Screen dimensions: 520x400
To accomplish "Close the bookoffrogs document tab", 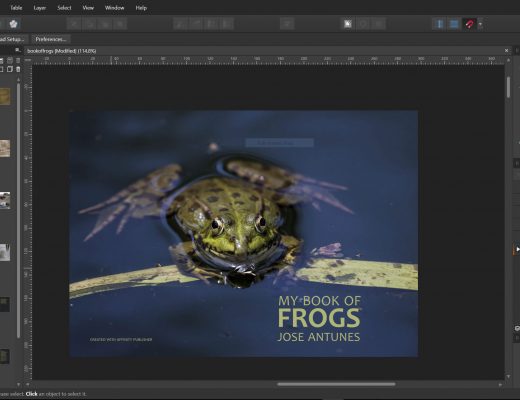I will (506, 51).
